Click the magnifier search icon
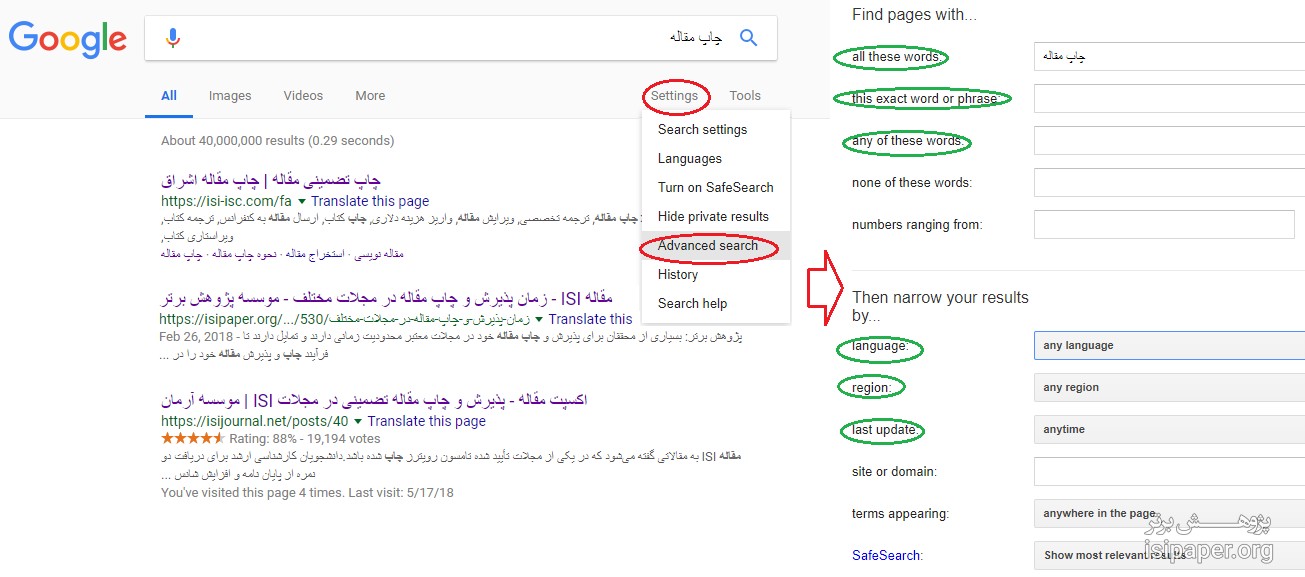 (748, 38)
